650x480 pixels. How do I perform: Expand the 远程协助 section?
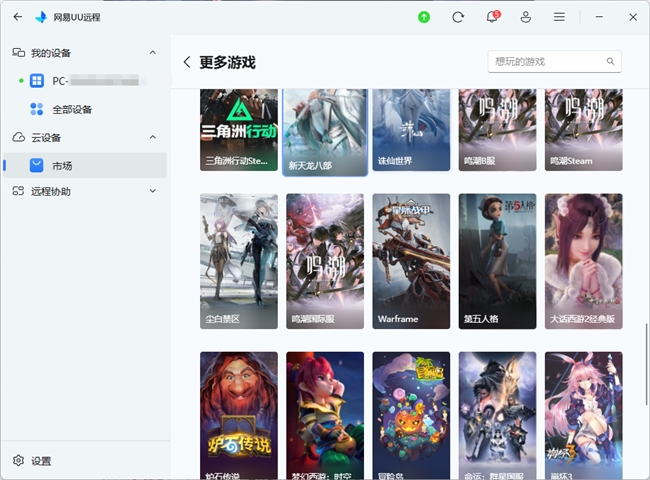pyautogui.click(x=152, y=191)
